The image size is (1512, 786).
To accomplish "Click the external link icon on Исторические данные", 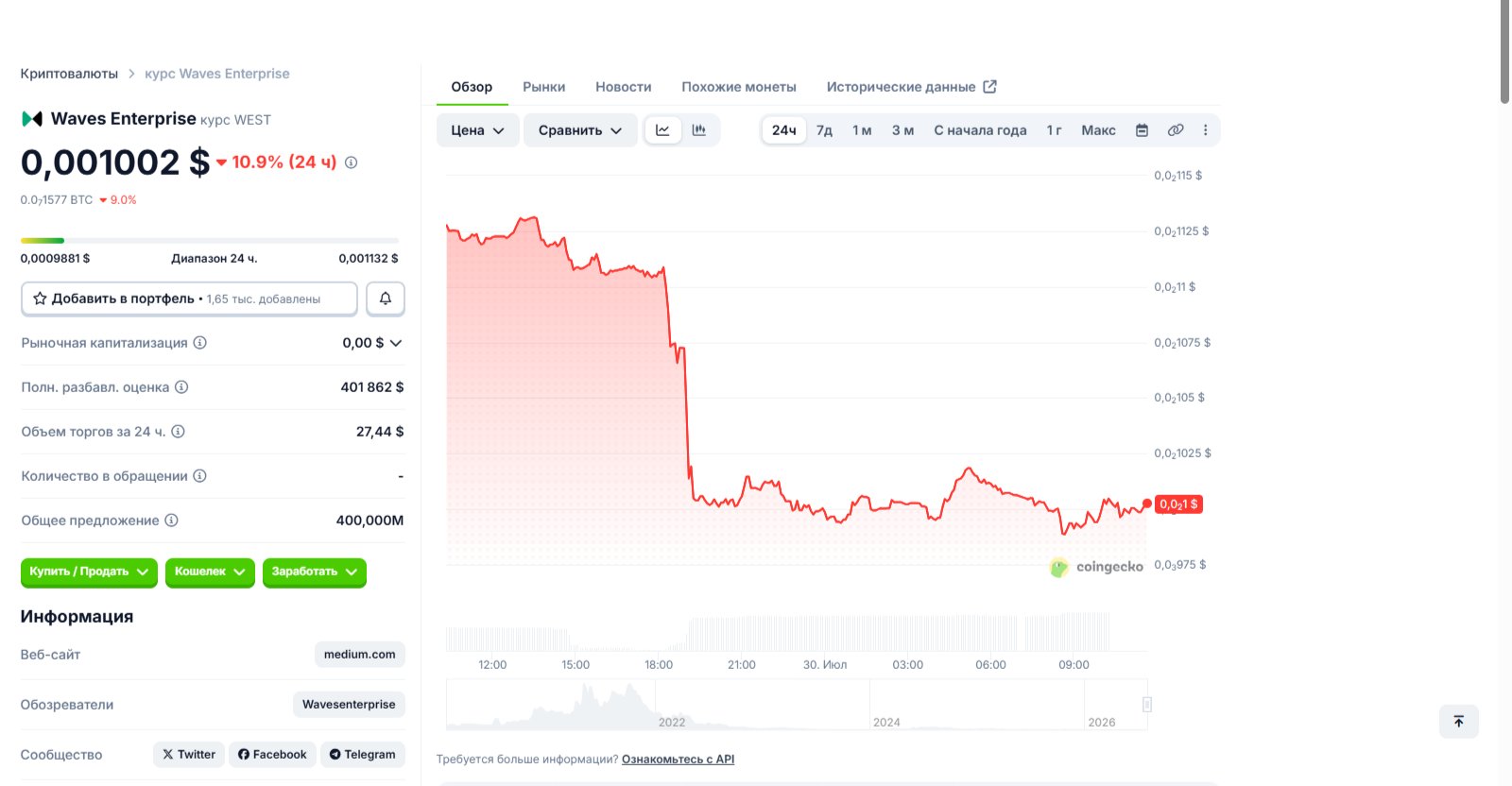I will click(990, 87).
